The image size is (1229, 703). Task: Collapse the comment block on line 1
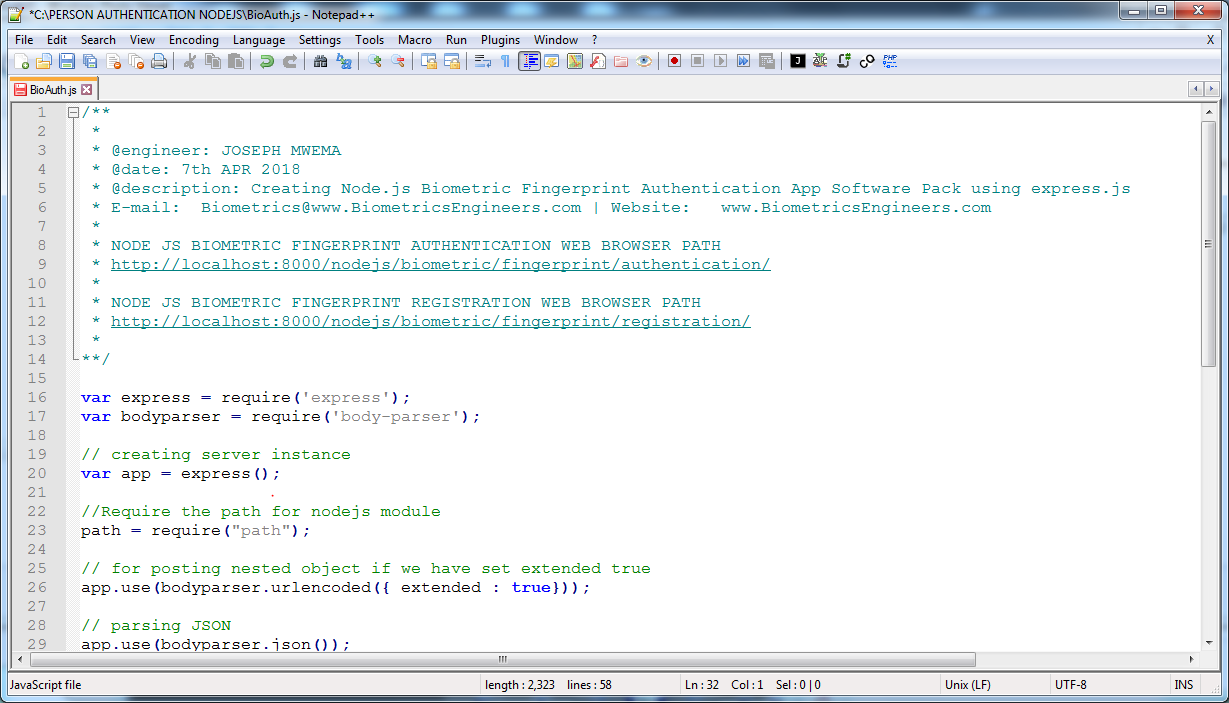(73, 112)
